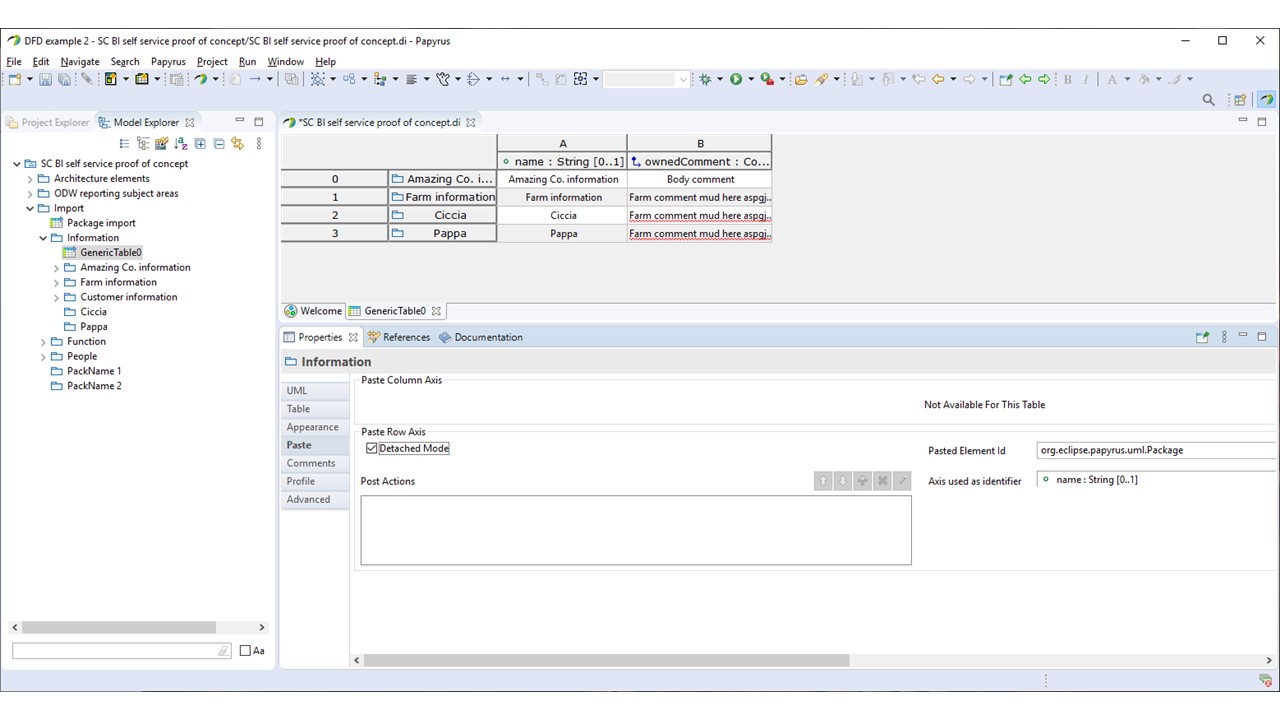The width and height of the screenshot is (1280, 720).
Task: Open the Run button dropdown arrow
Action: point(750,79)
